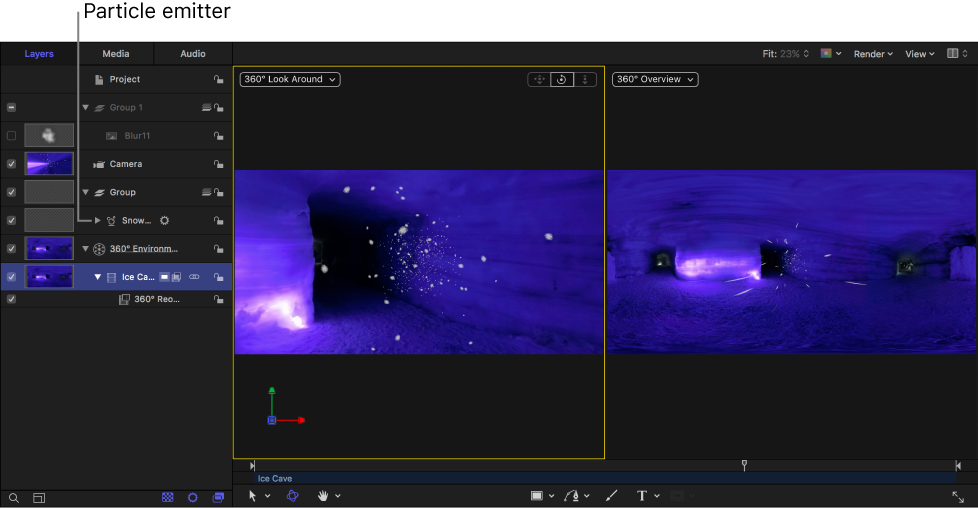The height and width of the screenshot is (508, 978).
Task: Click the mask icon on Ice Cave layer
Action: click(165, 276)
